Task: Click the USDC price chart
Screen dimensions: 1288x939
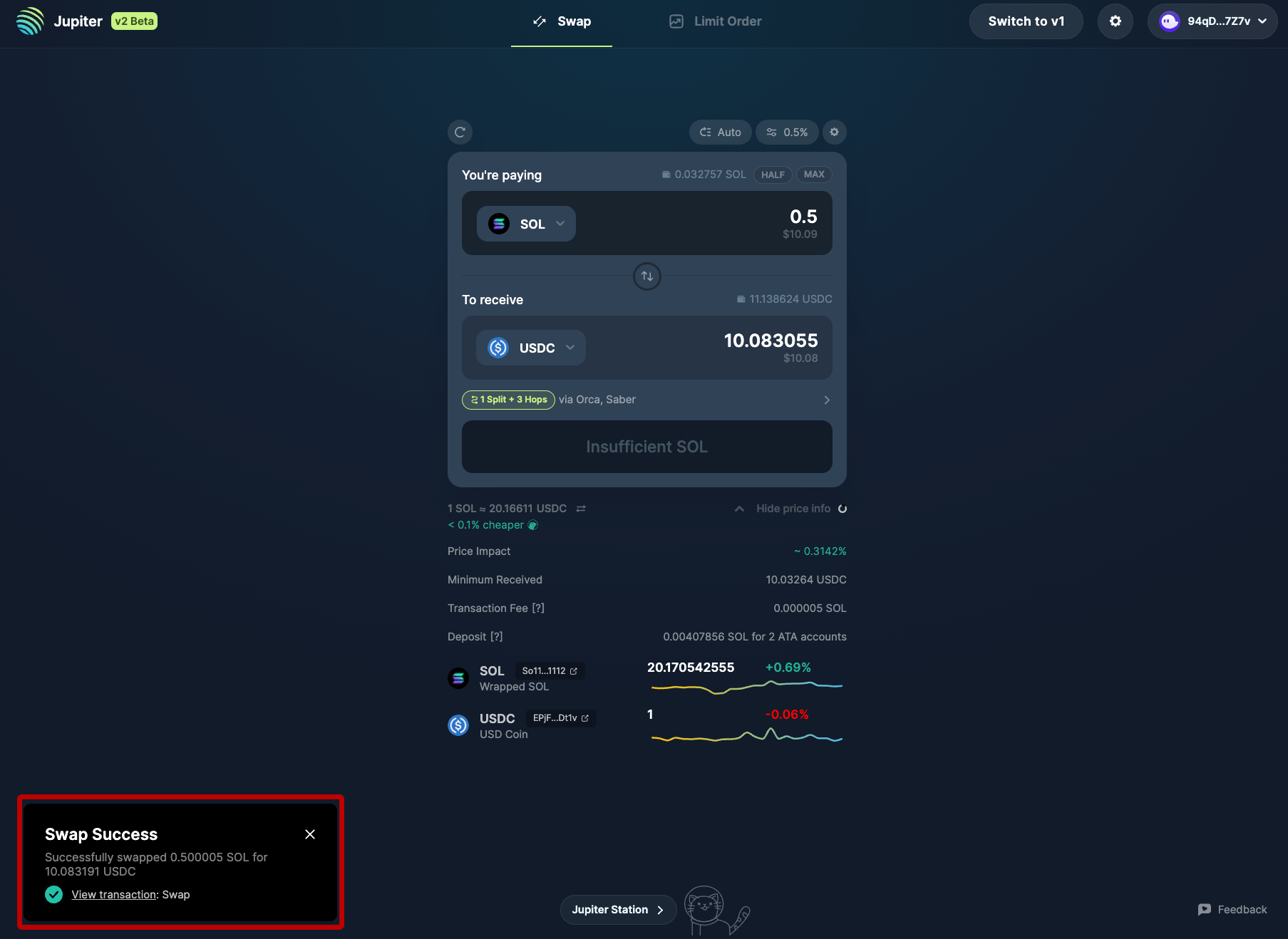Action: coord(747,735)
